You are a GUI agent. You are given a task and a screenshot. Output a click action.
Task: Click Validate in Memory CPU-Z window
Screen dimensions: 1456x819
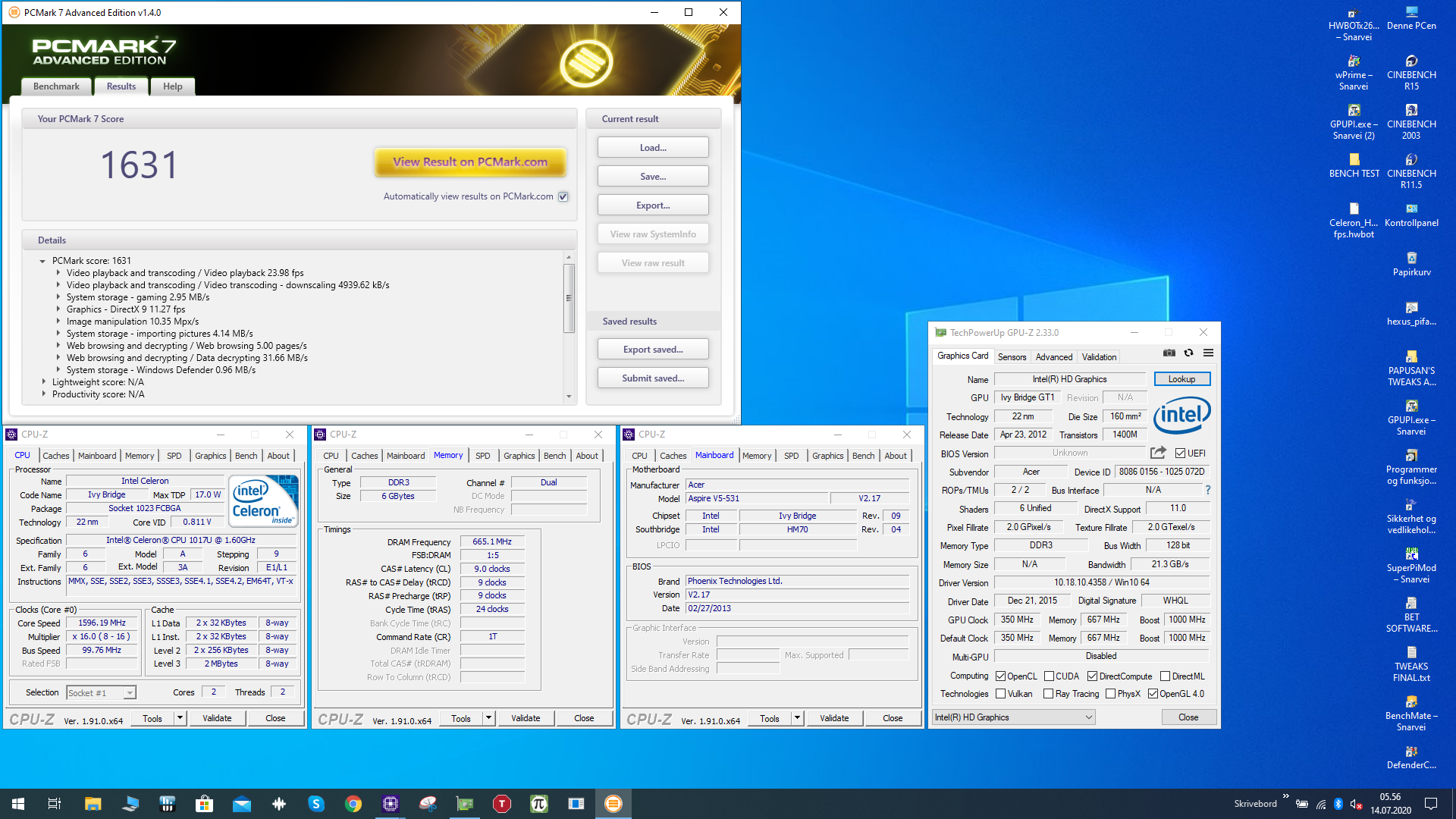click(526, 718)
